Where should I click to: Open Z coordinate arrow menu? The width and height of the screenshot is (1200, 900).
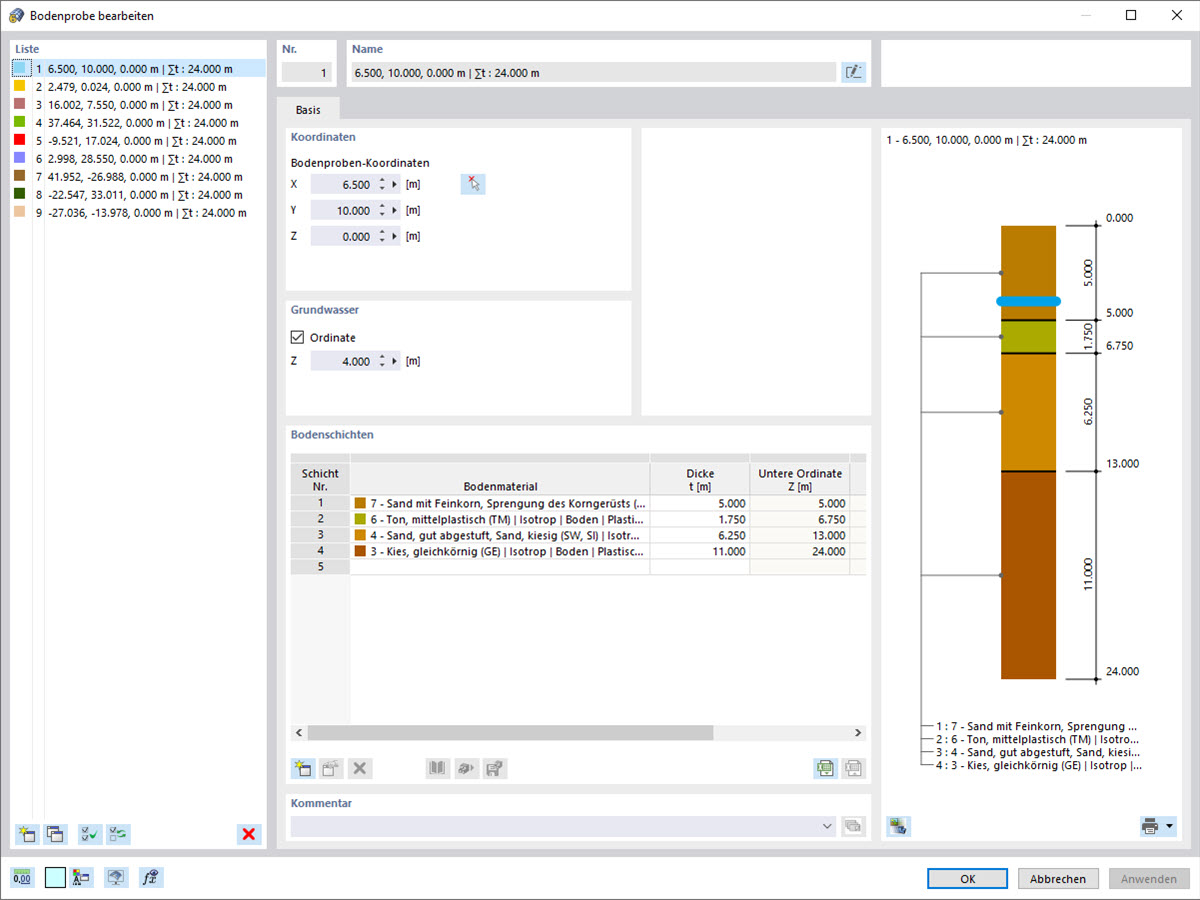point(395,236)
